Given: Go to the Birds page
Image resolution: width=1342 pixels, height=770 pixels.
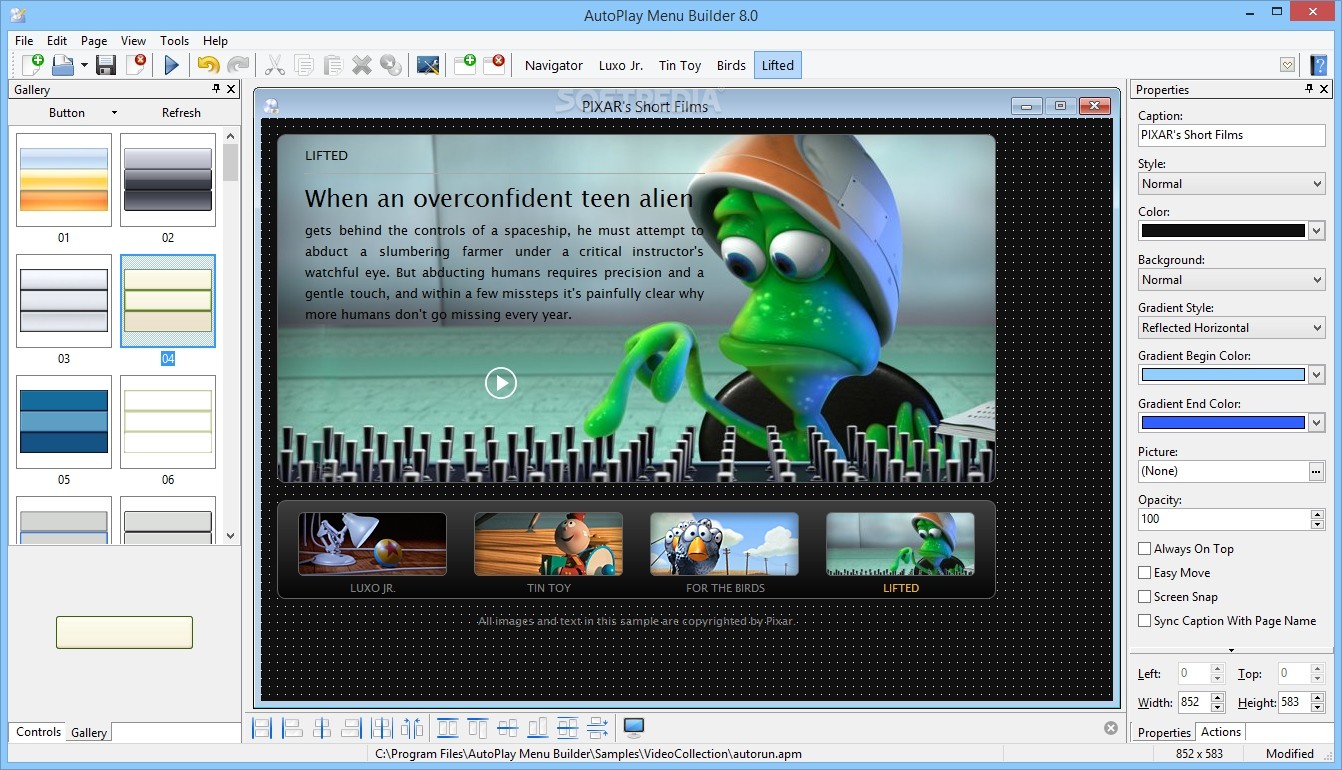Looking at the screenshot, I should 731,66.
